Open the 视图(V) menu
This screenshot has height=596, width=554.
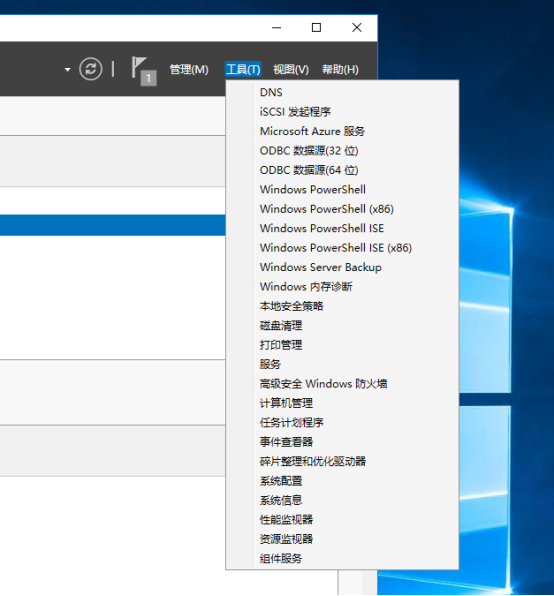(291, 70)
